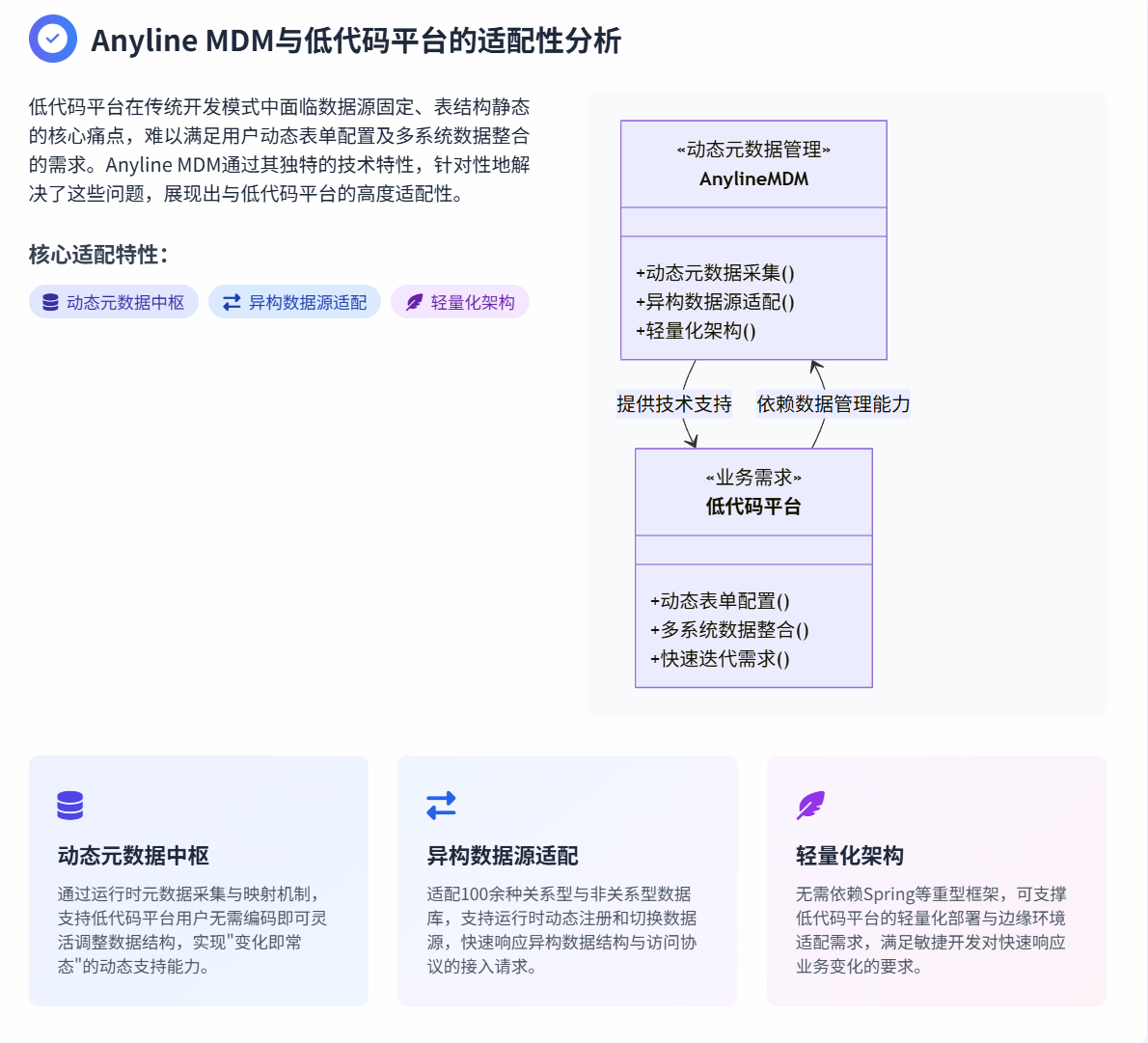Click the blue checkmark icon beside the title
The image size is (1148, 1043).
tap(53, 39)
